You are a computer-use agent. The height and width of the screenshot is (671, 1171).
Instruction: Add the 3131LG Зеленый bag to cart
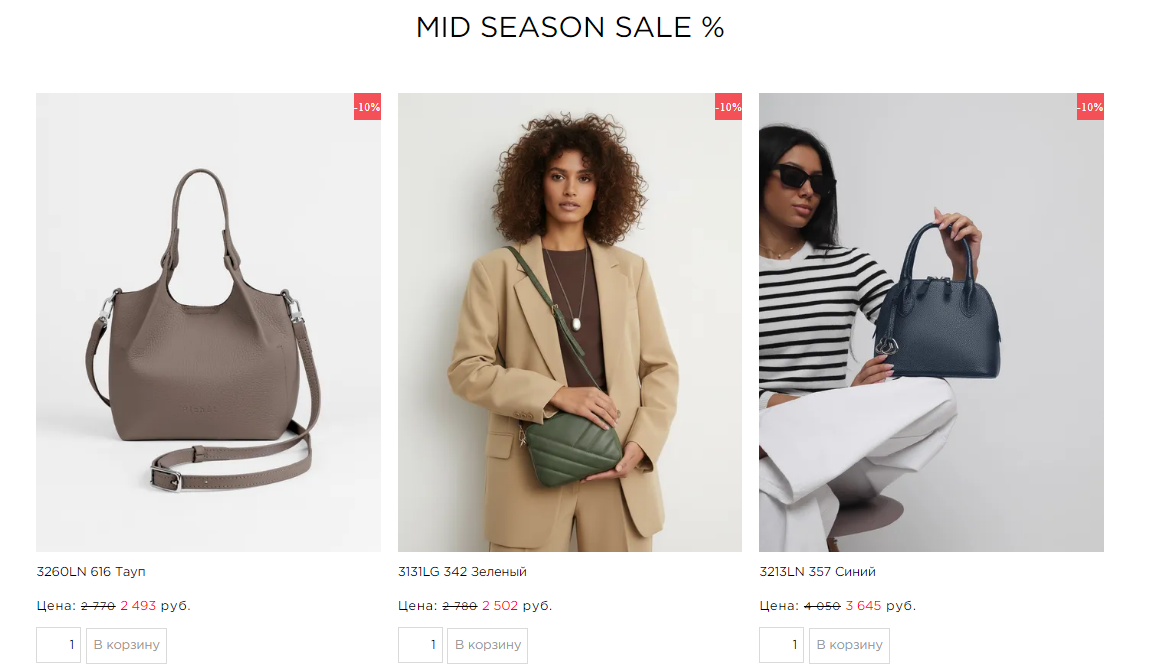(x=488, y=645)
